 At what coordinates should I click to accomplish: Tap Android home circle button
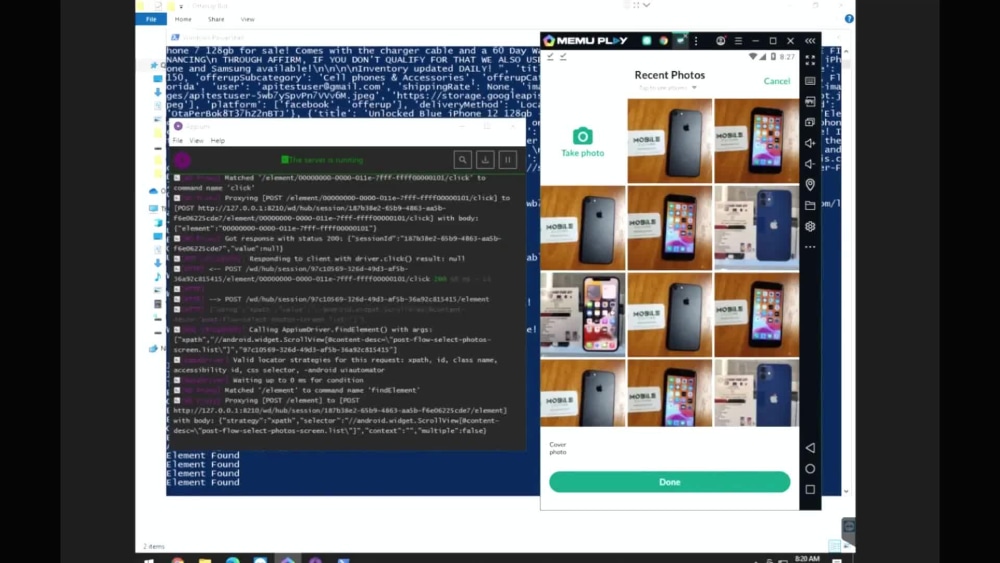click(x=810, y=469)
